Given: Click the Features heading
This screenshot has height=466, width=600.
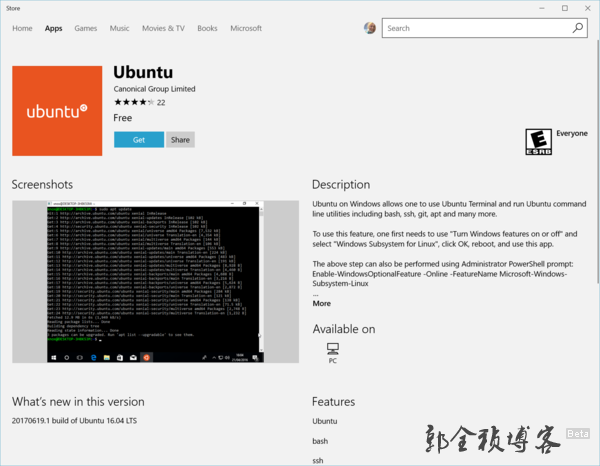Looking at the screenshot, I should [333, 402].
